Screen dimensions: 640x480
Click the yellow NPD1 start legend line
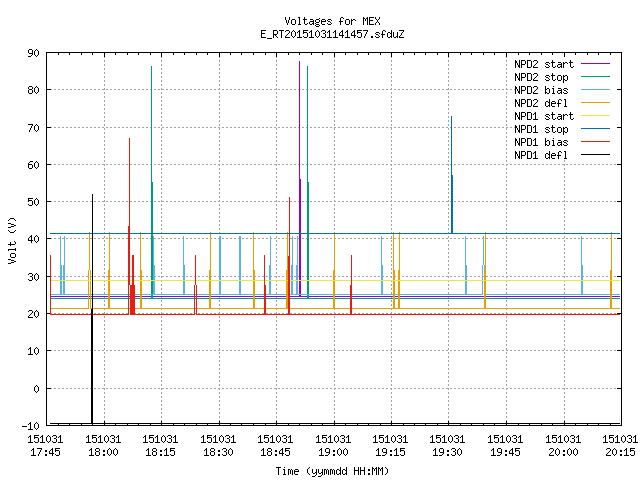(x=595, y=116)
